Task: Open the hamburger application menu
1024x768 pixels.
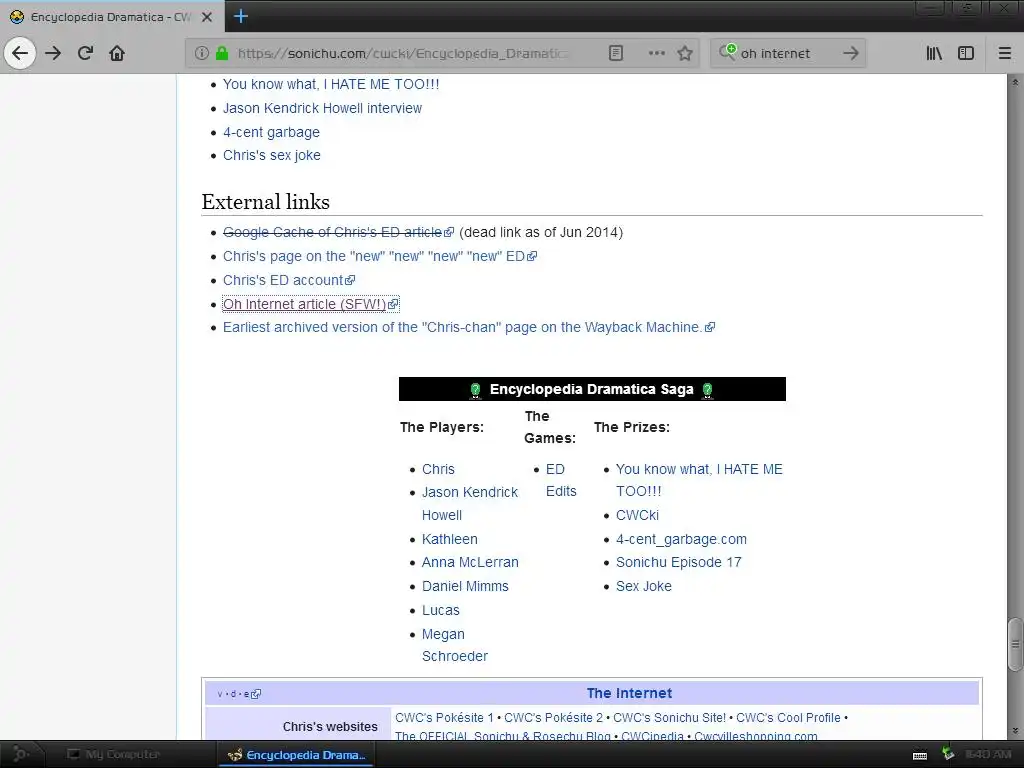Action: click(1005, 53)
